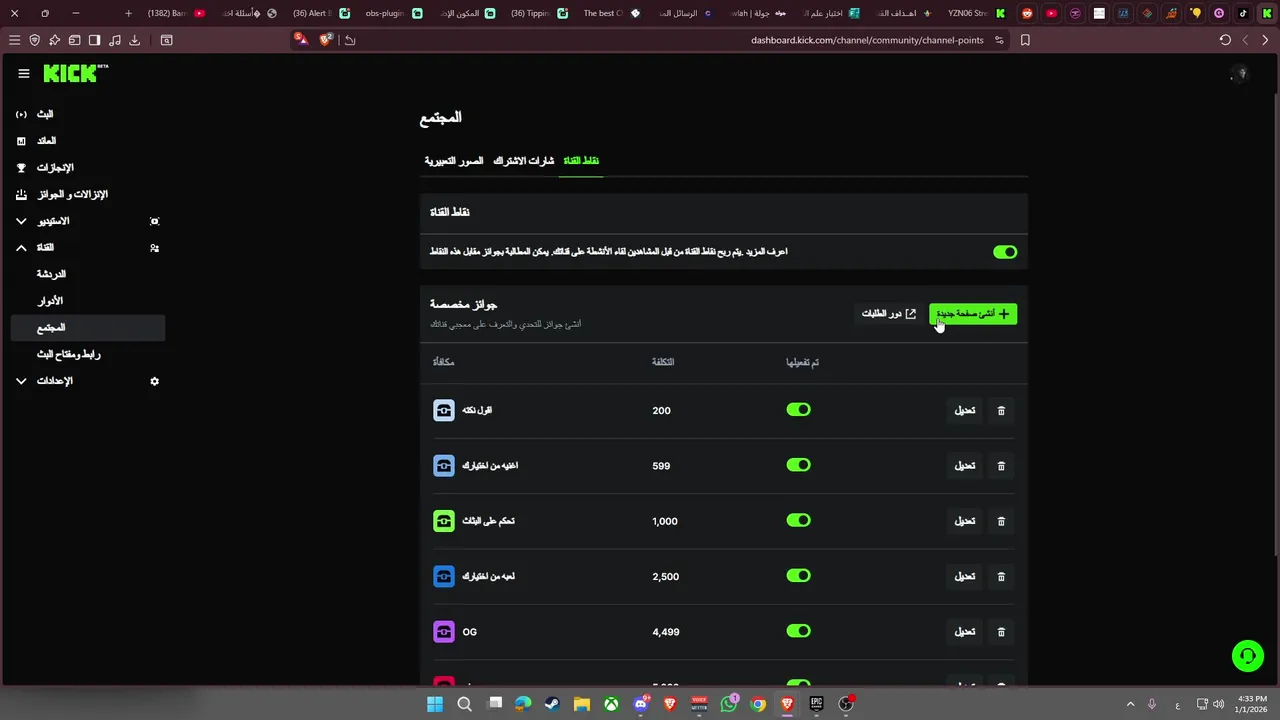Edit the 200-point reward
The height and width of the screenshot is (720, 1280).
(x=964, y=410)
